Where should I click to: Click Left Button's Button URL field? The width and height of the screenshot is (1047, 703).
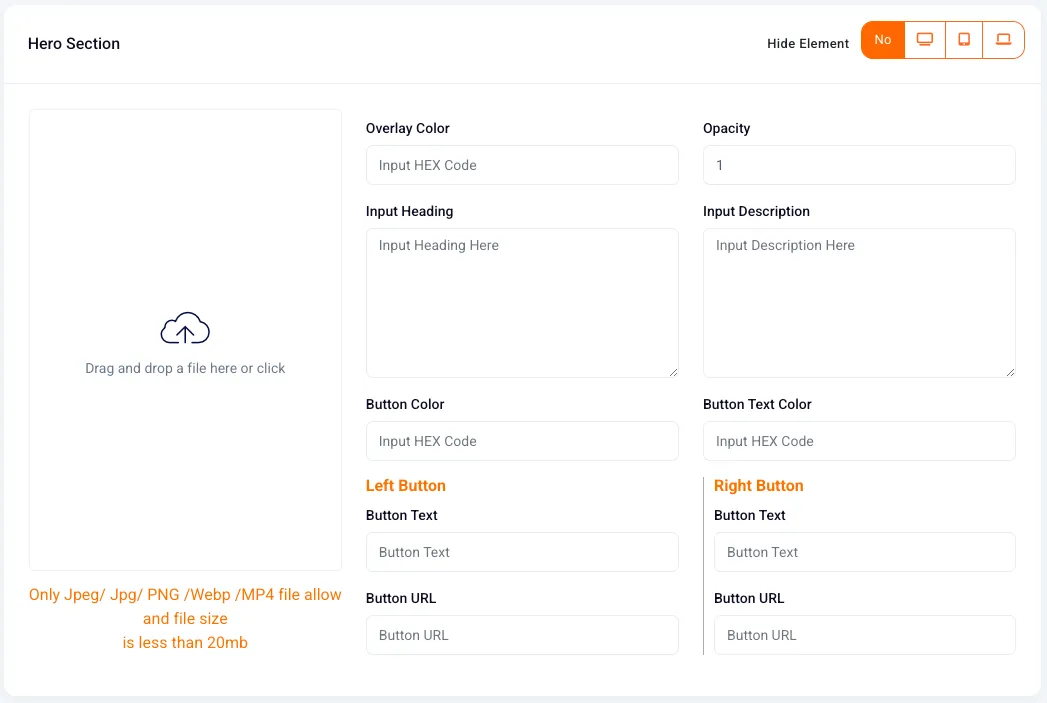tap(522, 635)
